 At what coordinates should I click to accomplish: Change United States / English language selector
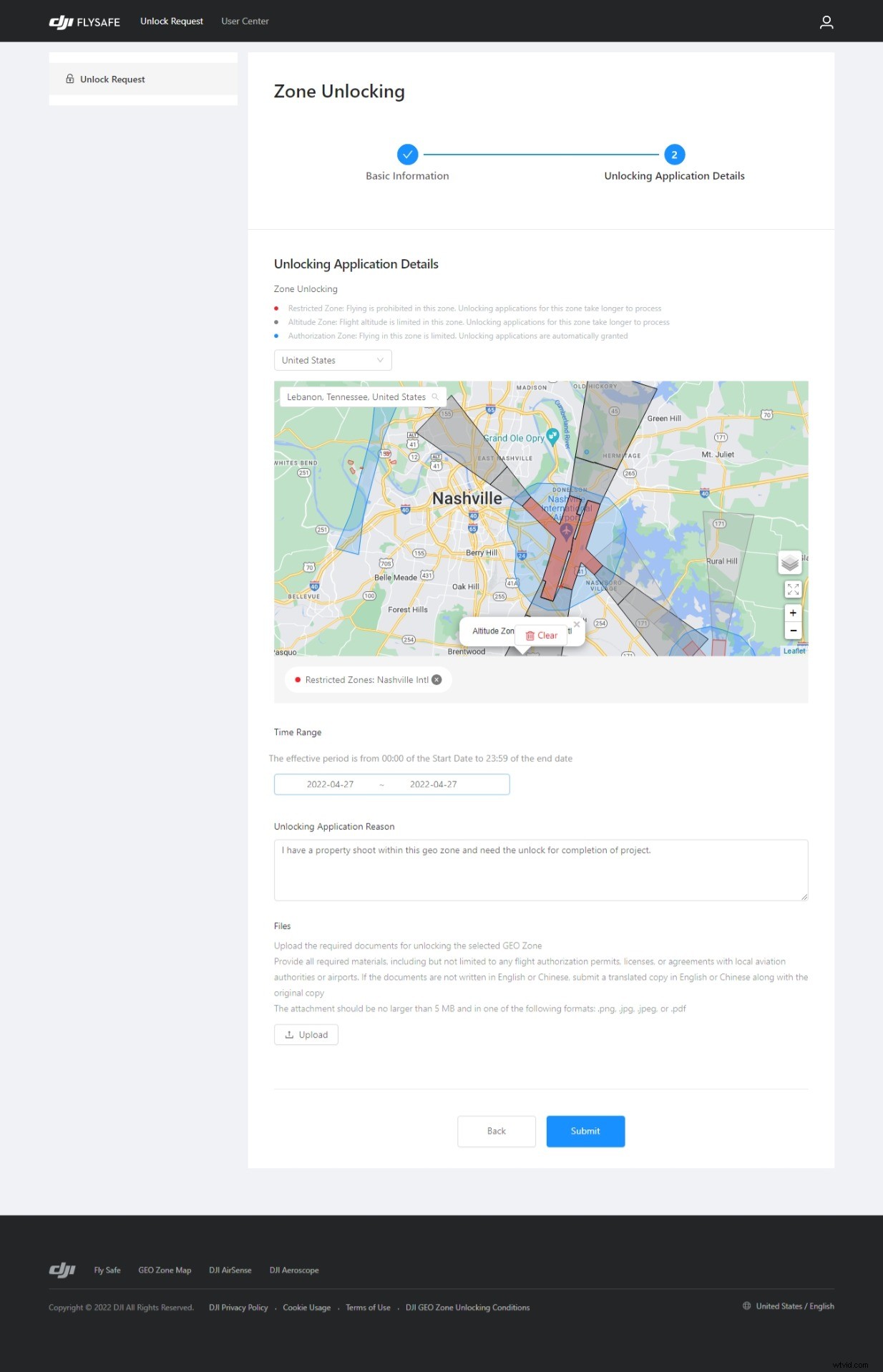tap(788, 1306)
